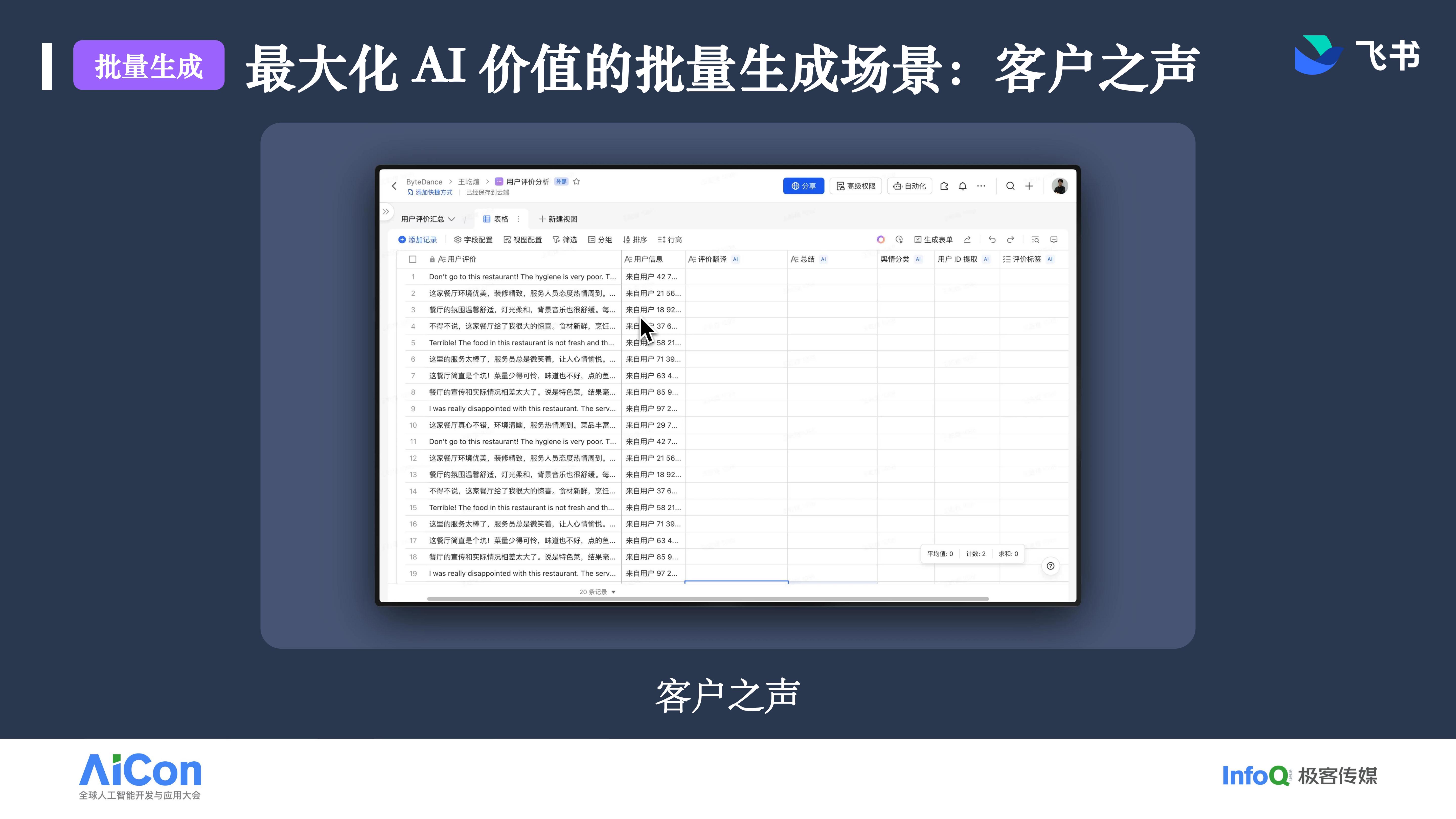Tick the select-all checkbox in header row

(x=413, y=259)
